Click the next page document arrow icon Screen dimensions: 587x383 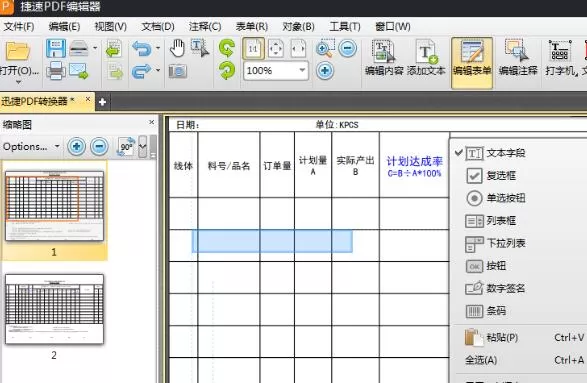click(115, 71)
